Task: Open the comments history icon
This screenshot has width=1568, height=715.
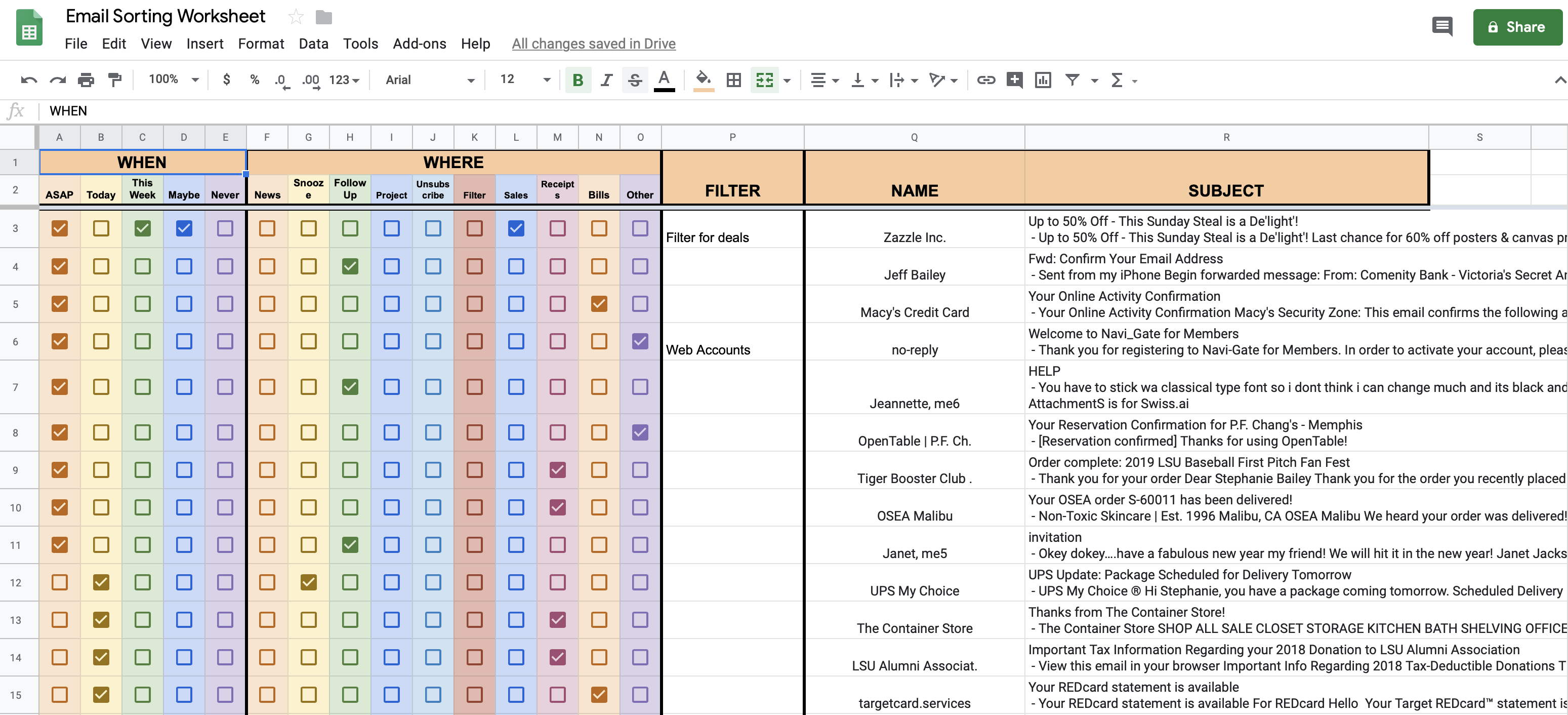Action: coord(1442,27)
